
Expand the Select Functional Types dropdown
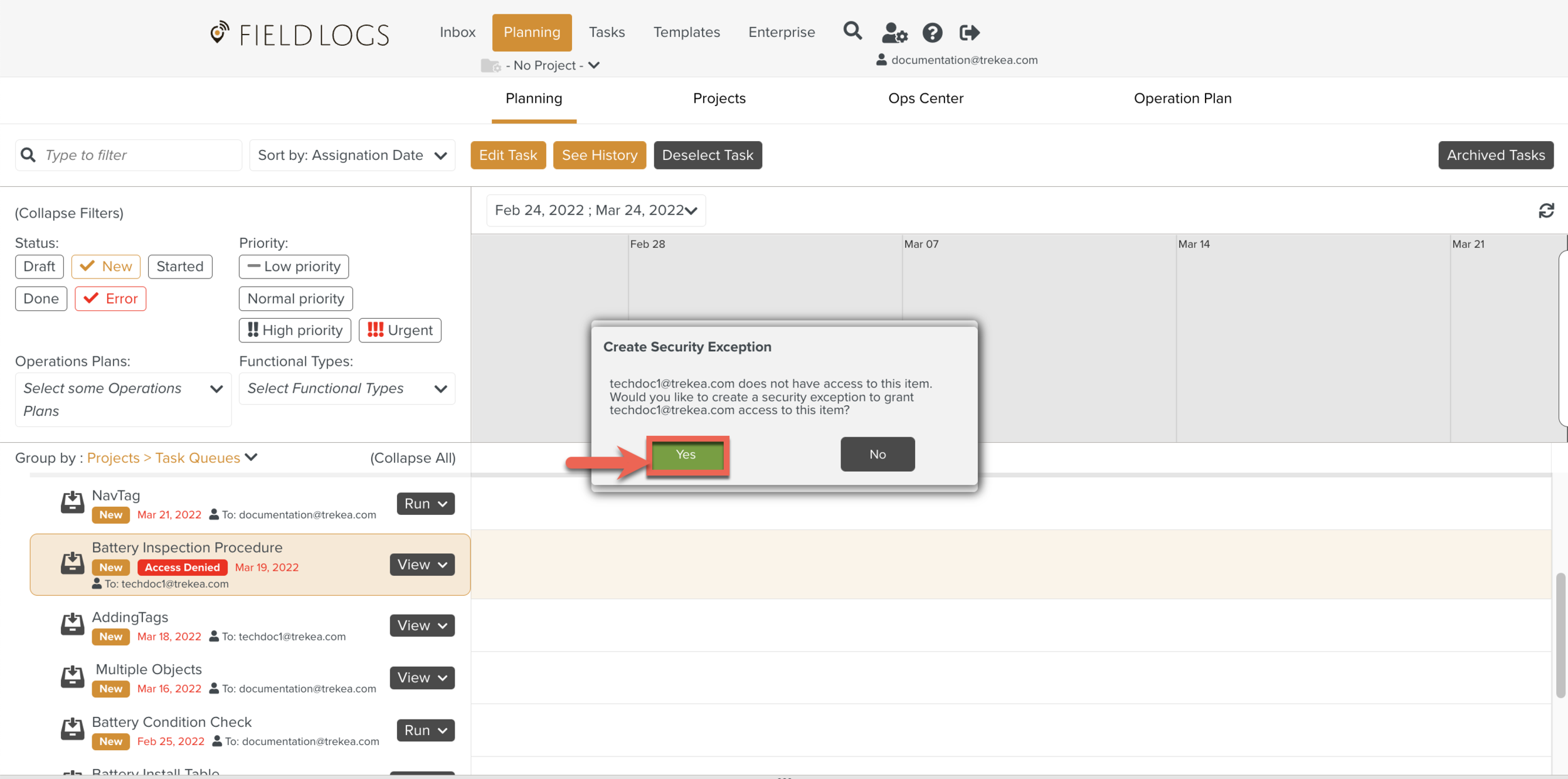[x=347, y=389]
